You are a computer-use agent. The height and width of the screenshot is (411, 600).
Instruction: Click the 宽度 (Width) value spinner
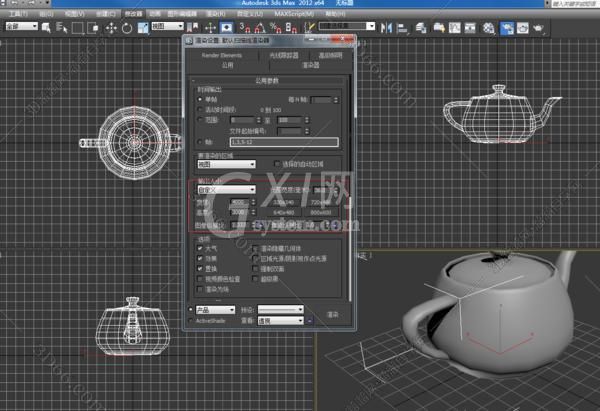tap(253, 201)
